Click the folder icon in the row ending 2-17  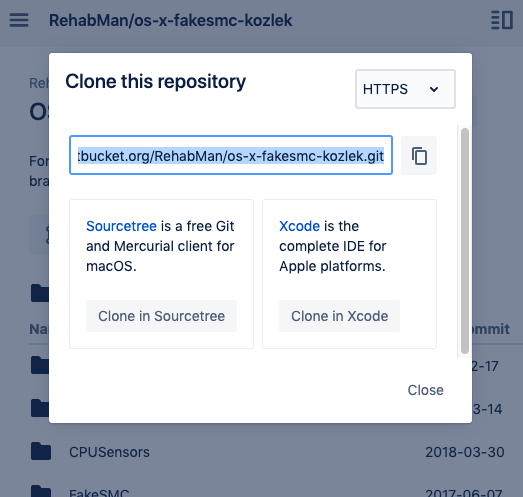(40, 365)
